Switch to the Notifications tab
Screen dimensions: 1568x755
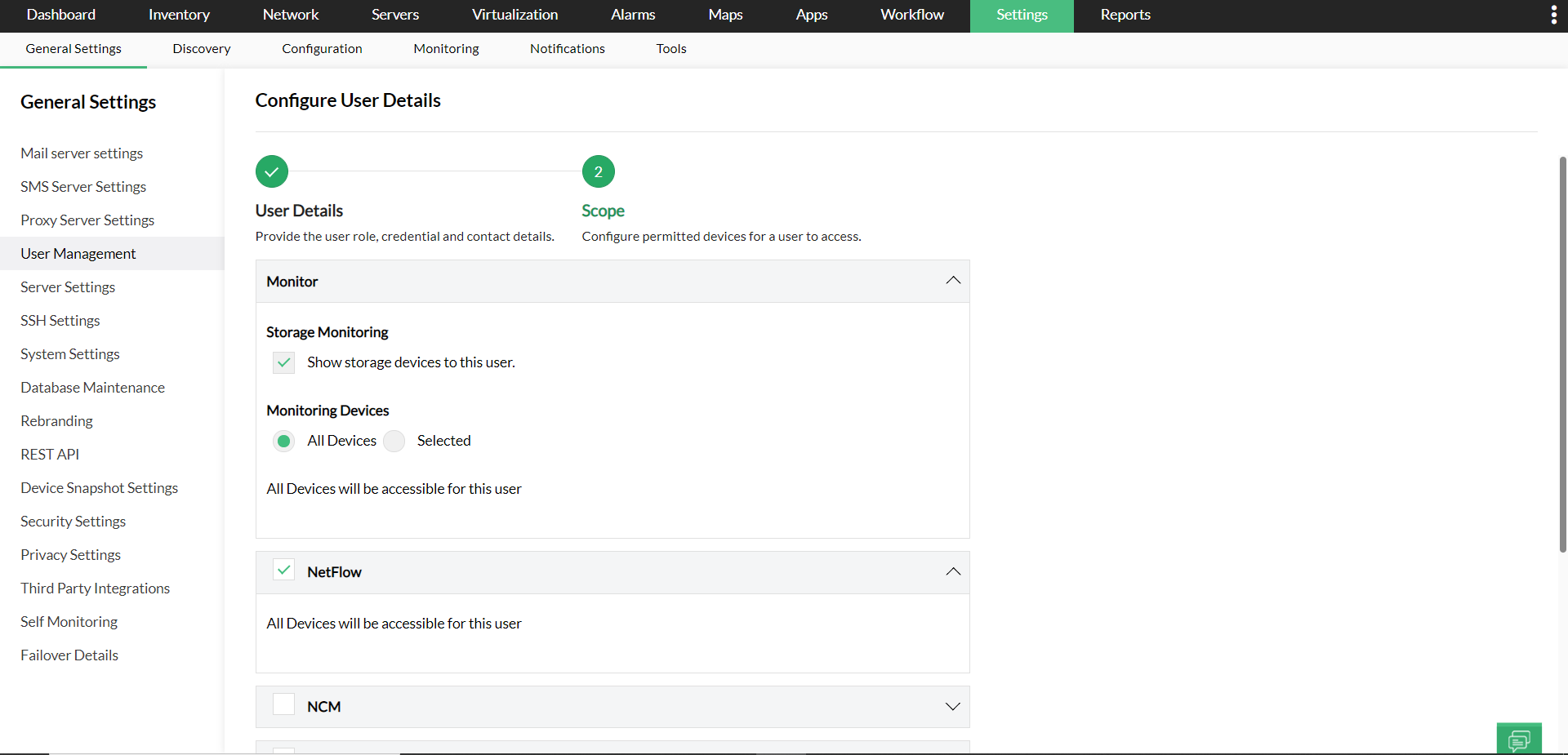(567, 49)
